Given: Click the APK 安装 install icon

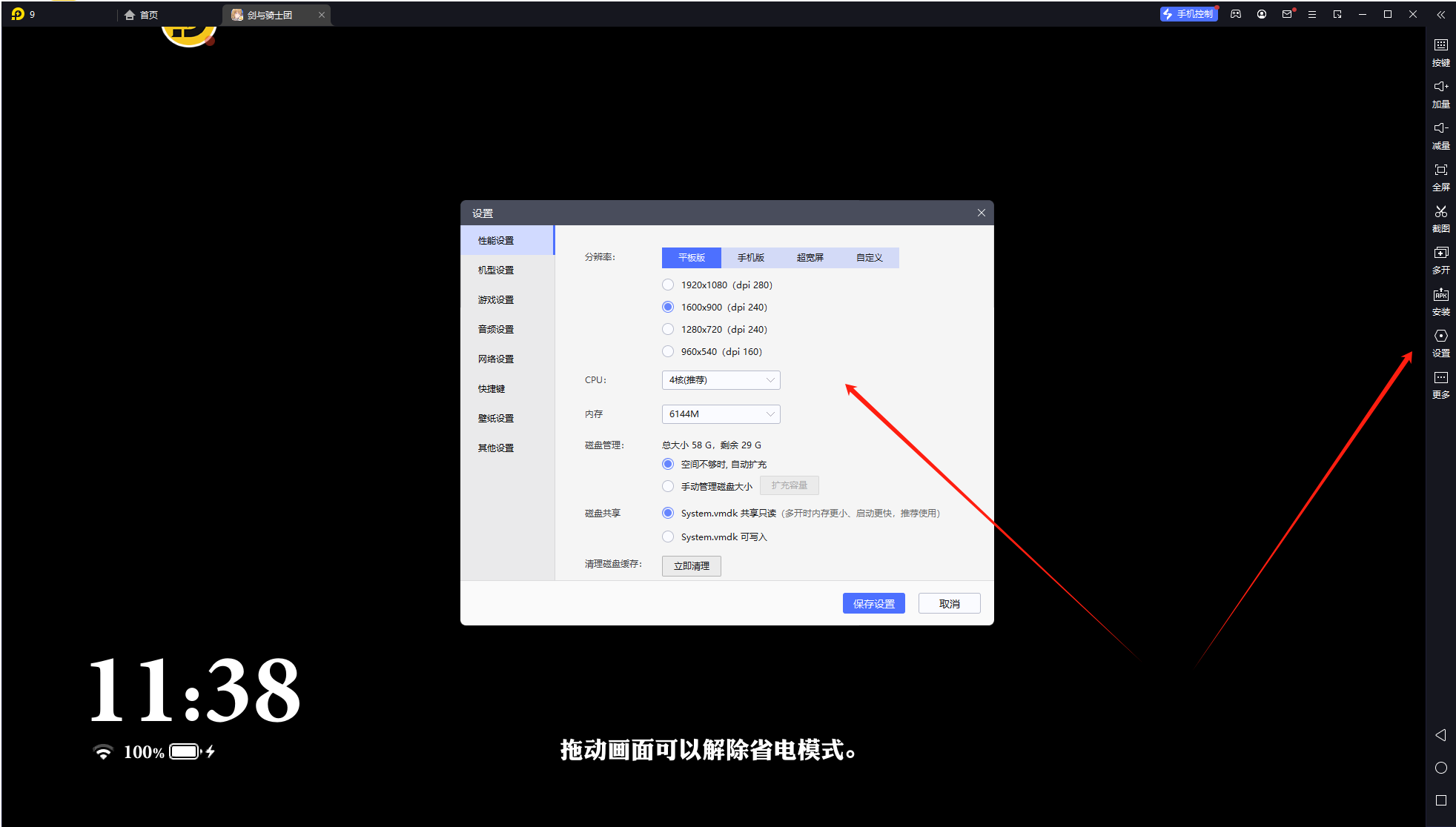Looking at the screenshot, I should coord(1440,300).
